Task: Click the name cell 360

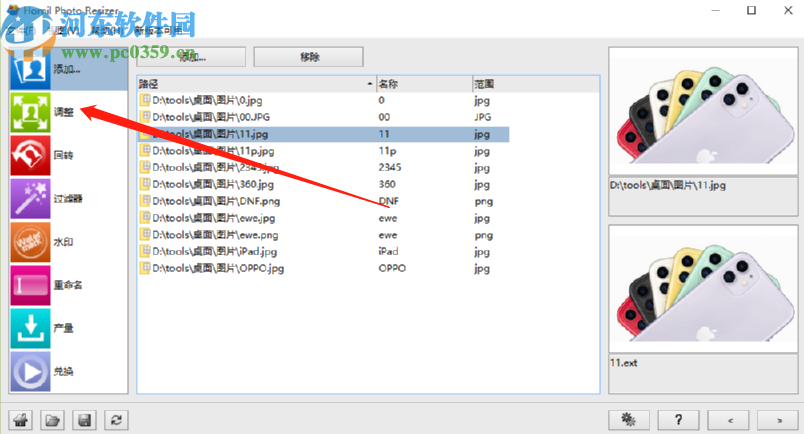Action: click(x=387, y=184)
